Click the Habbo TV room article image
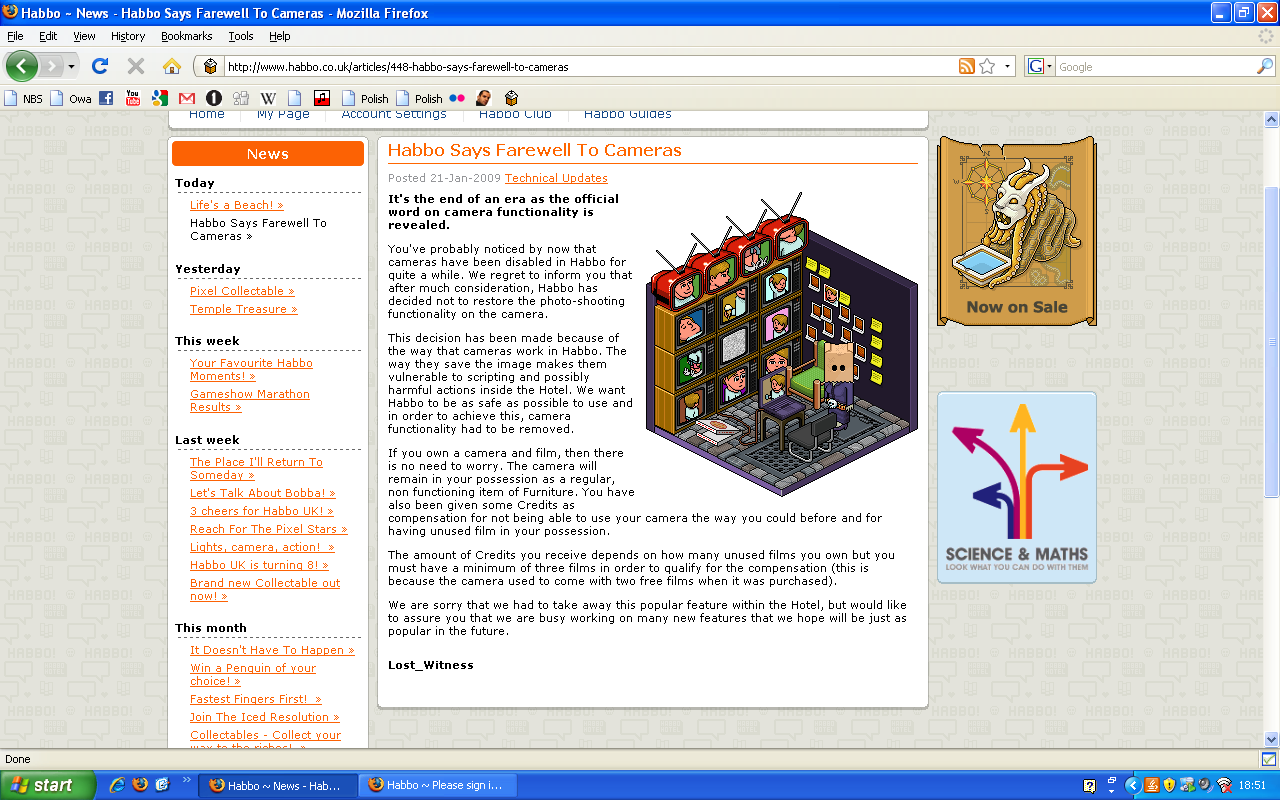 click(782, 345)
